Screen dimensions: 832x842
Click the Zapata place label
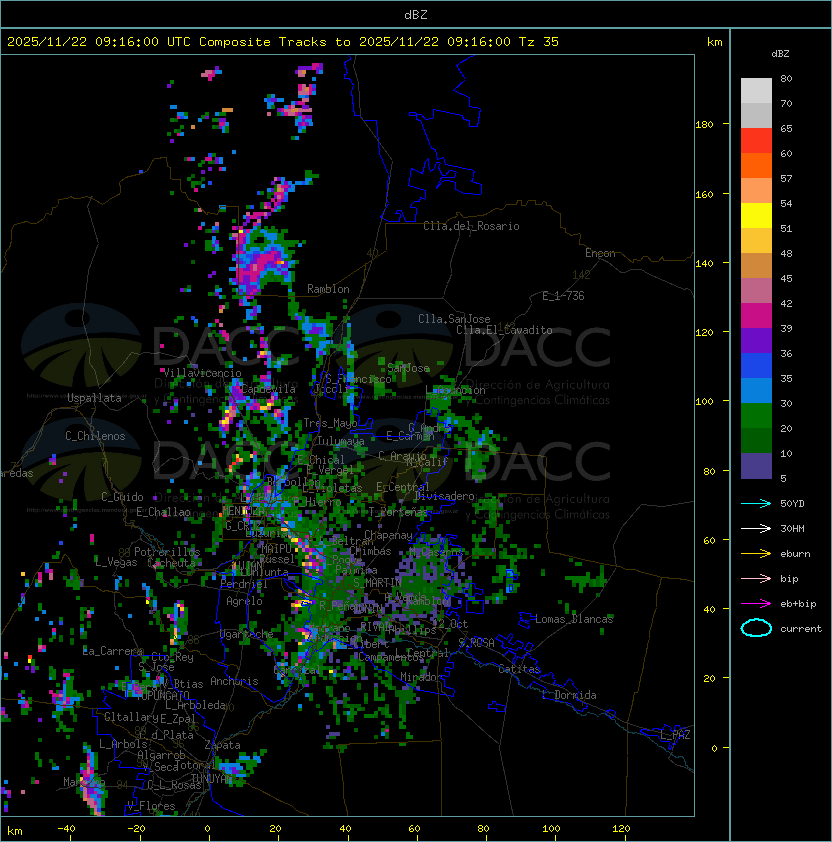(x=222, y=745)
